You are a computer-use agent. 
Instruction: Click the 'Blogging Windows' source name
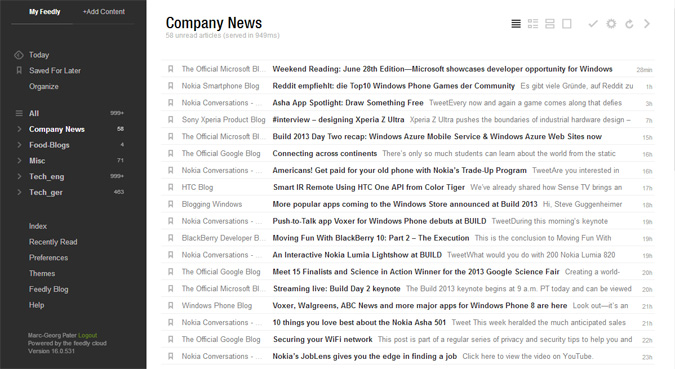pos(212,204)
